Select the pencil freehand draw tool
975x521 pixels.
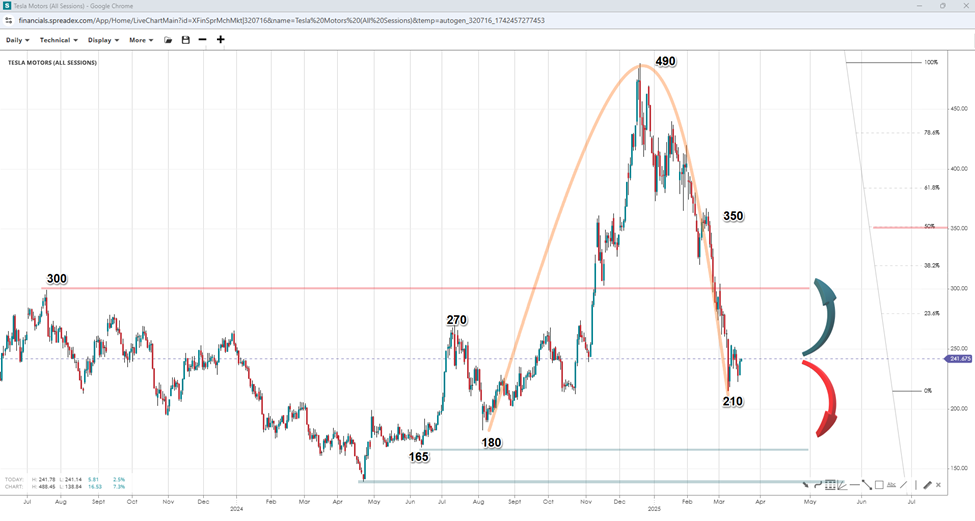(927, 485)
